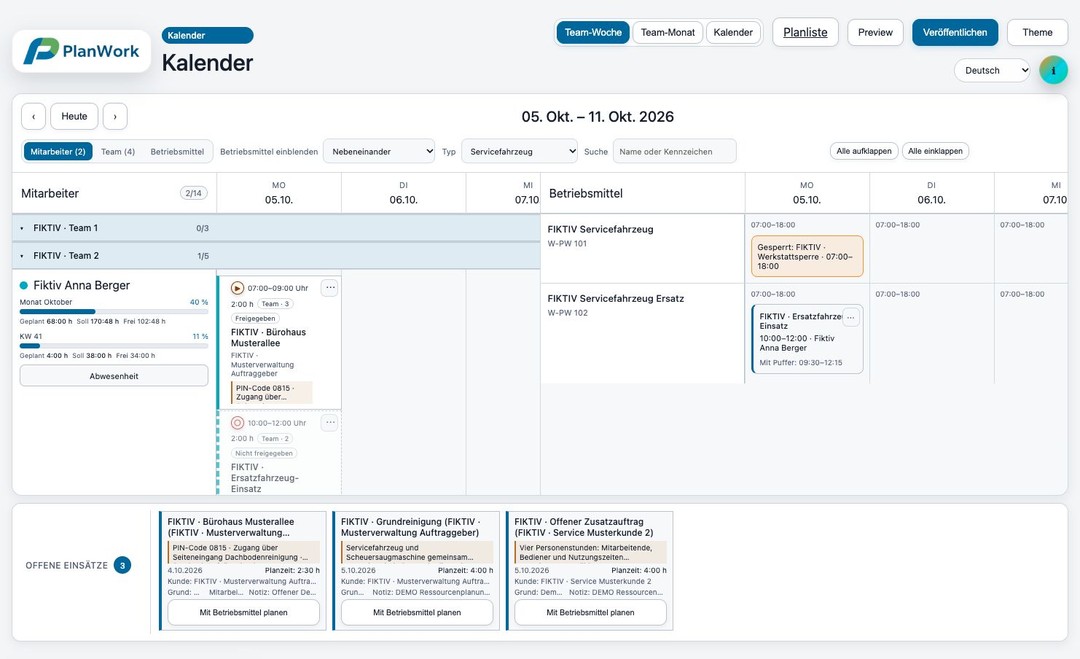Click KW 41 progress bar
Viewport: 1080px width, 659px height.
click(x=114, y=346)
